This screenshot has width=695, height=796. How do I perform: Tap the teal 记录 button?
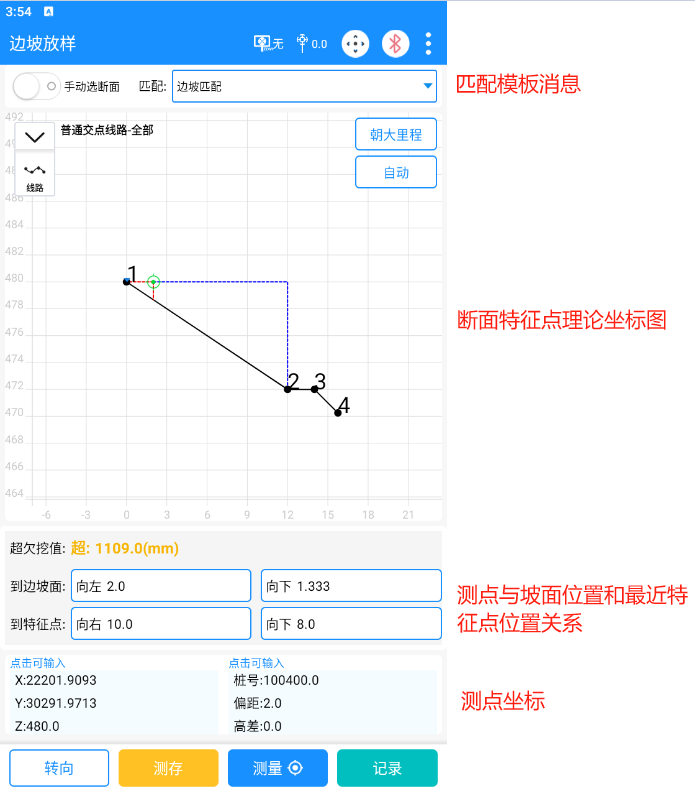(387, 768)
